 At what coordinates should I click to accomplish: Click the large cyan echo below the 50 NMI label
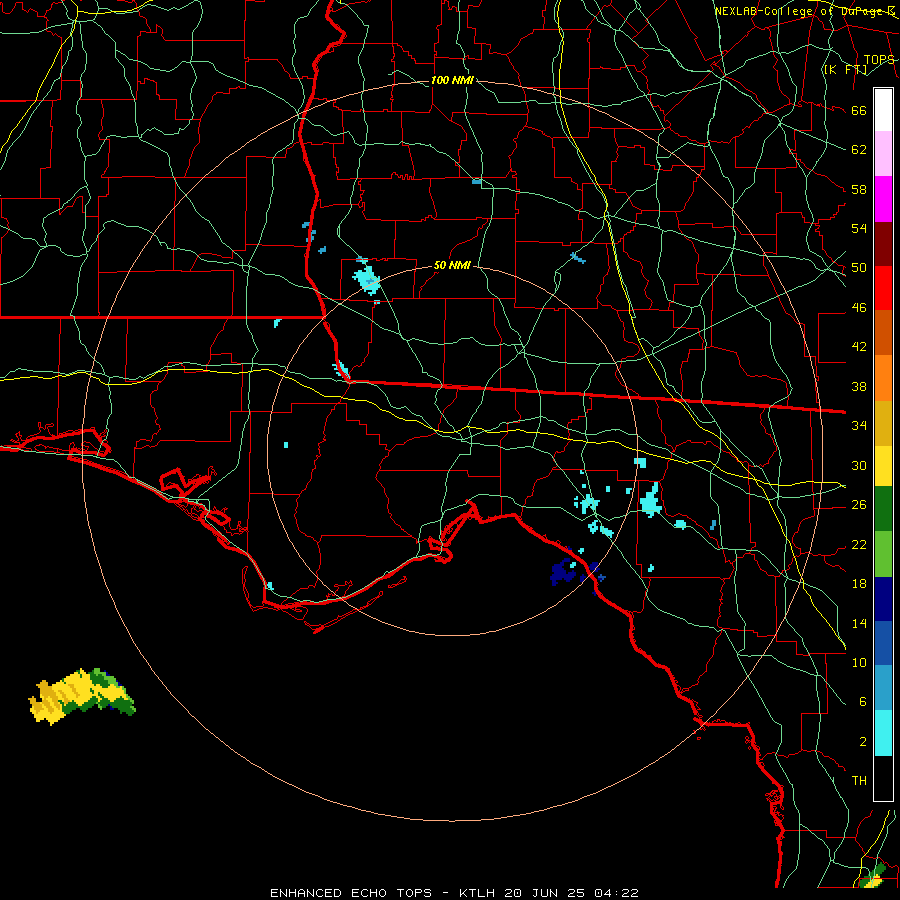pyautogui.click(x=366, y=278)
